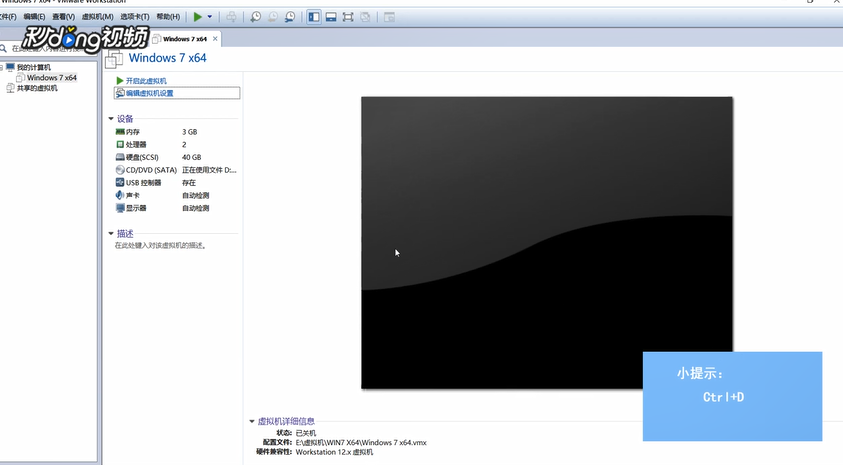
Task: Collapse the 描述 section
Action: tap(111, 233)
